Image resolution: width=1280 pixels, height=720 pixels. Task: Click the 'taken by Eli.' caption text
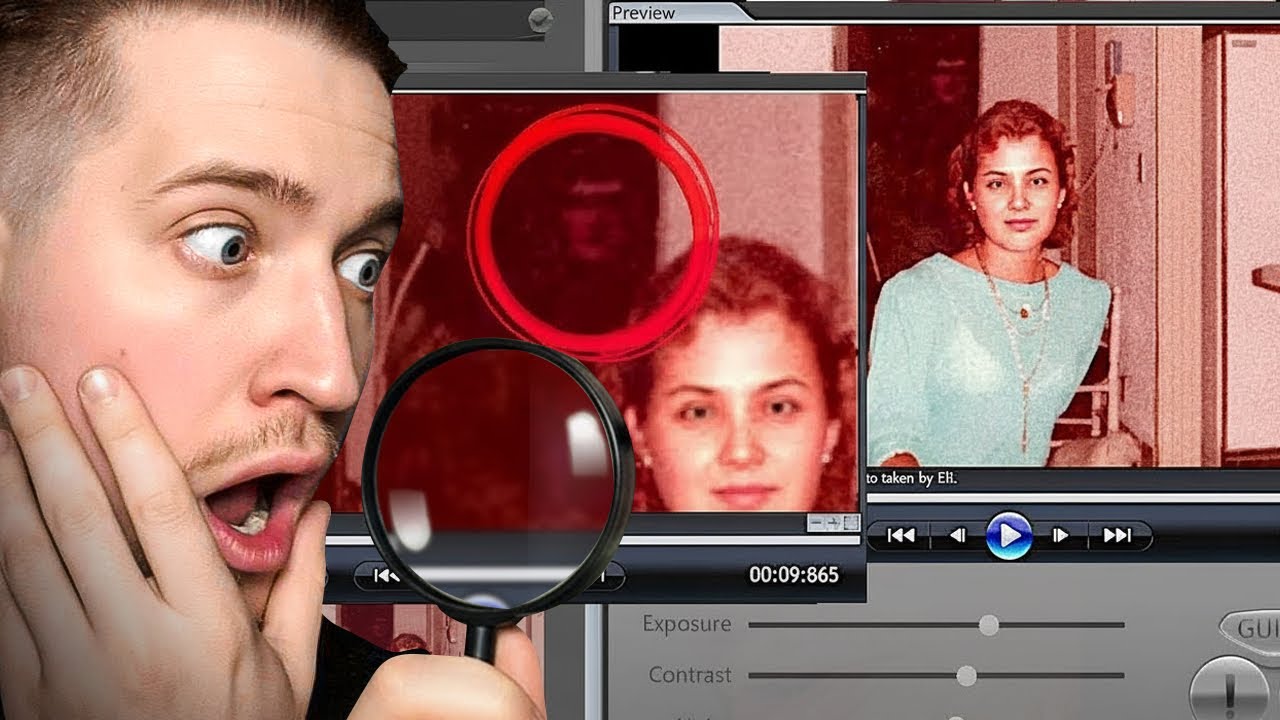pyautogui.click(x=920, y=479)
